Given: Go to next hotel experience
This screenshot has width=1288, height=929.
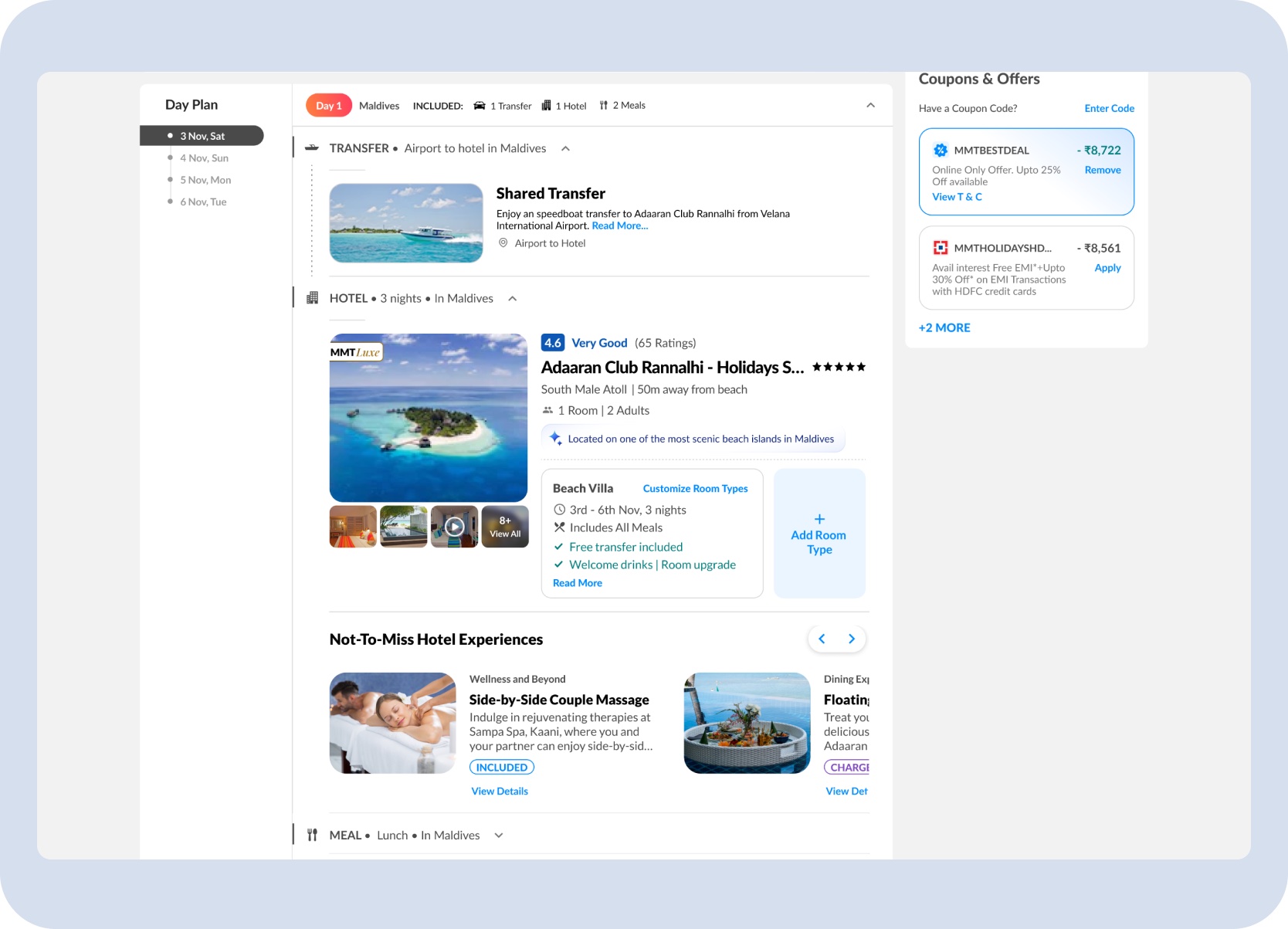Looking at the screenshot, I should point(852,639).
